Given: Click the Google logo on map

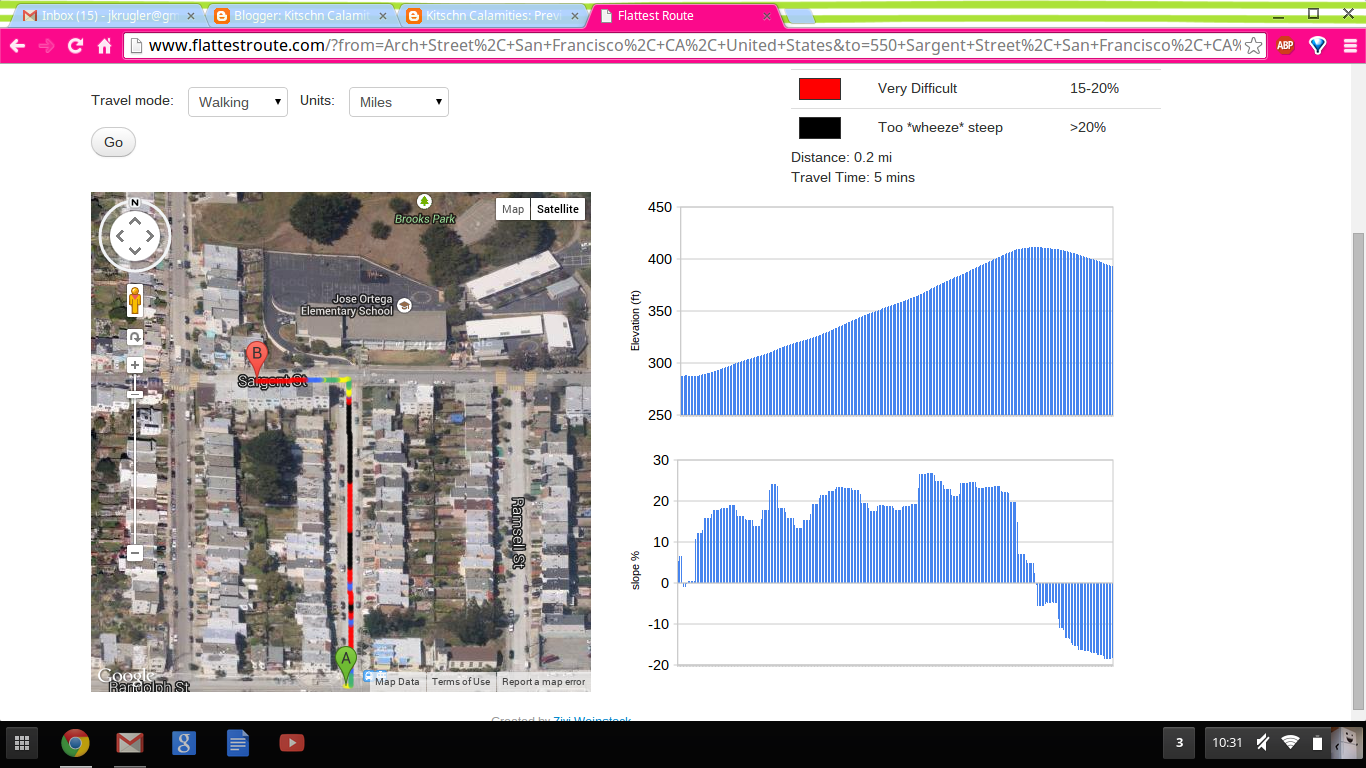Looking at the screenshot, I should click(126, 677).
